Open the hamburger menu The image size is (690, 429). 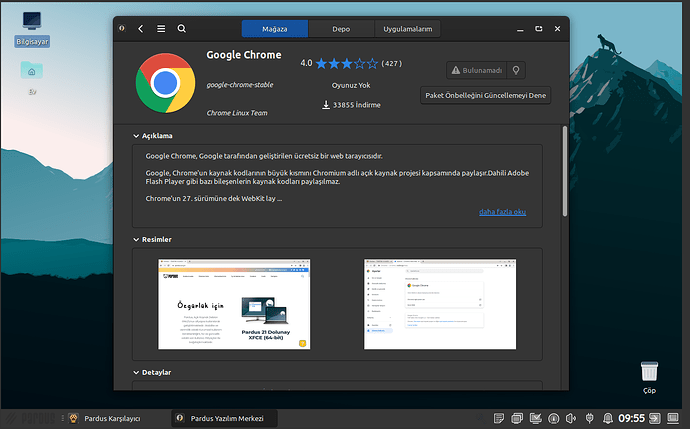pos(161,29)
